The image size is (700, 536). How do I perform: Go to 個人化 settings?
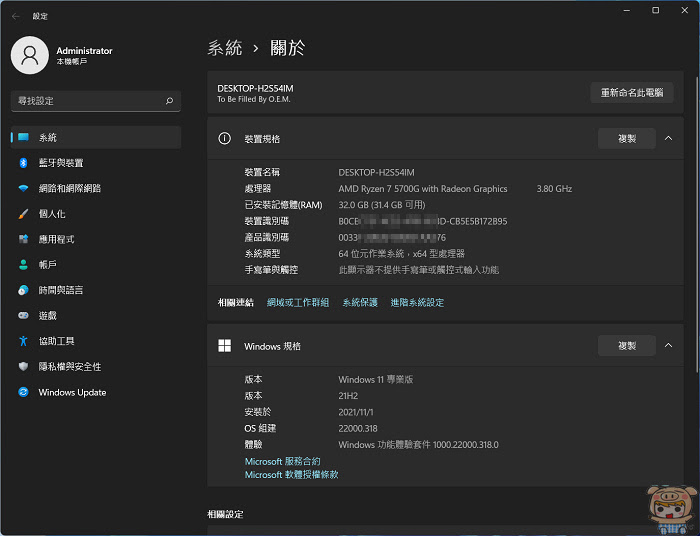click(96, 214)
